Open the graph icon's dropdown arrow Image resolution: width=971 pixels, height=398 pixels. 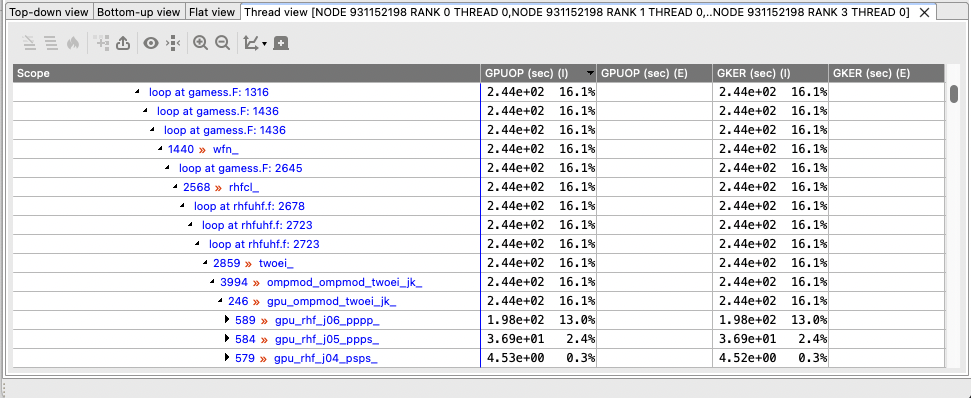point(265,43)
